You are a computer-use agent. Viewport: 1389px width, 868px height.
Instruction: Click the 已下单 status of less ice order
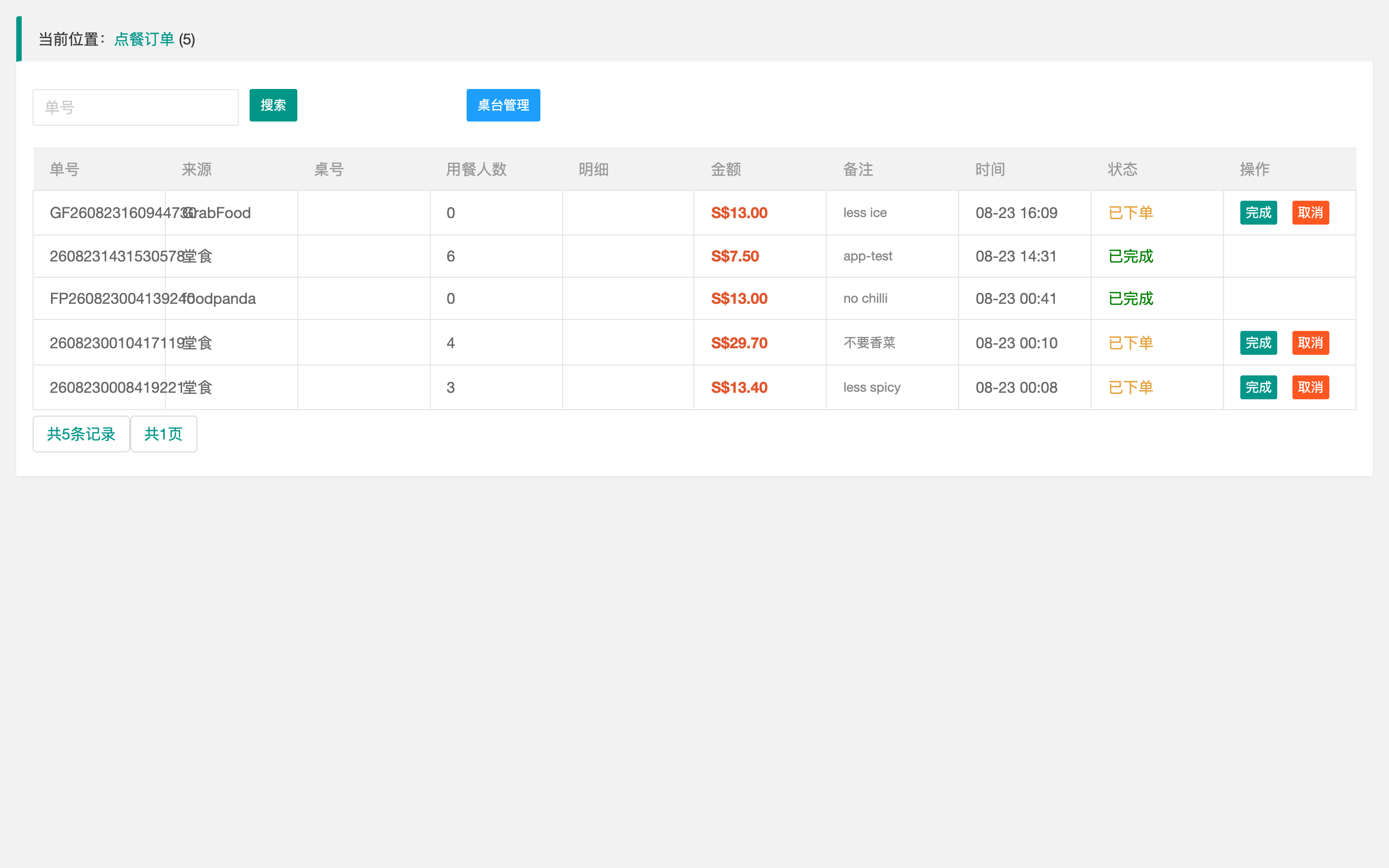pos(1131,213)
